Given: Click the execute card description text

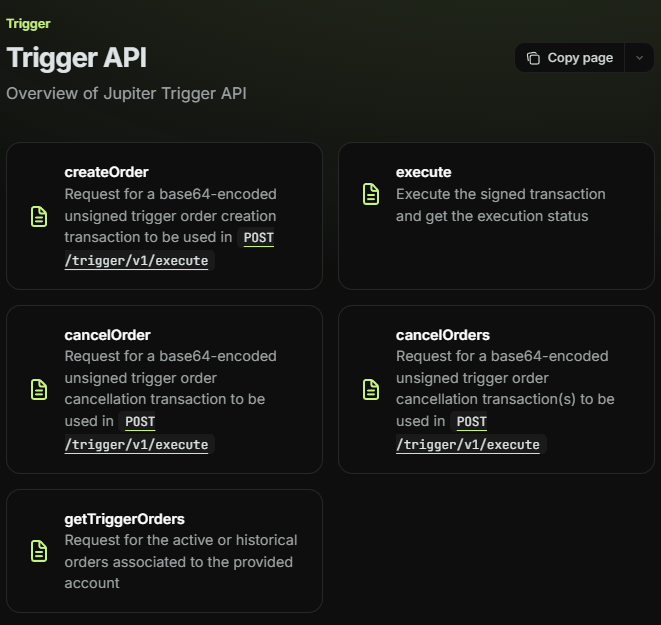Looking at the screenshot, I should click(500, 205).
